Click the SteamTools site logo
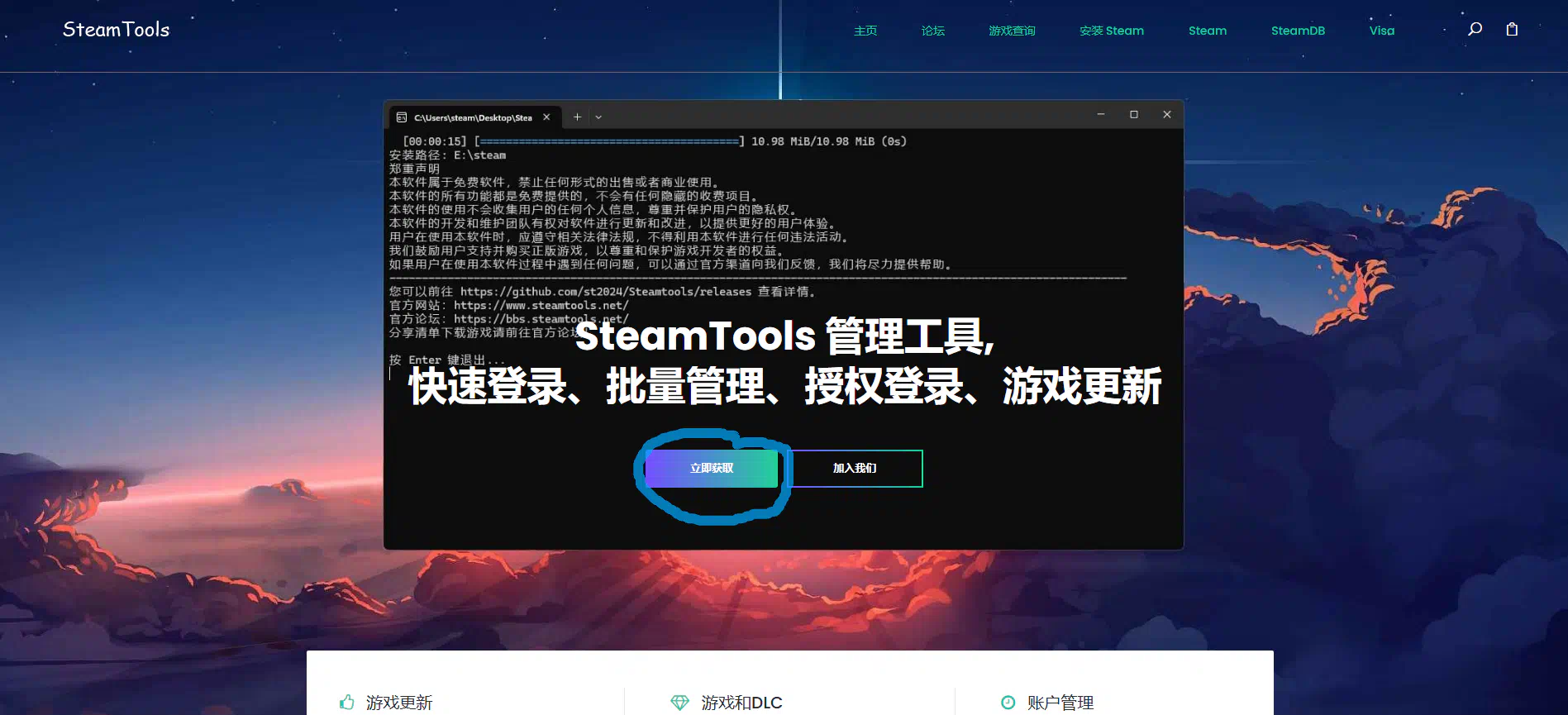 [116, 30]
